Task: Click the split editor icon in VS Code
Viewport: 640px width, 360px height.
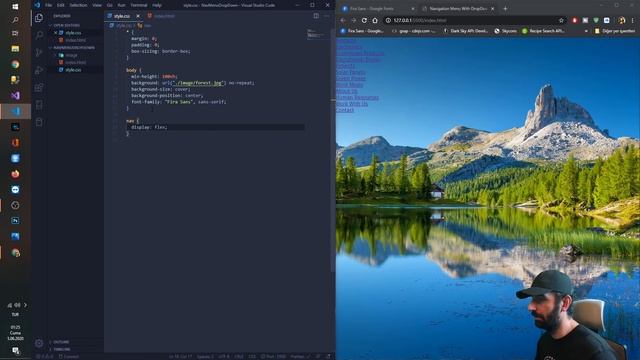Action: click(316, 16)
